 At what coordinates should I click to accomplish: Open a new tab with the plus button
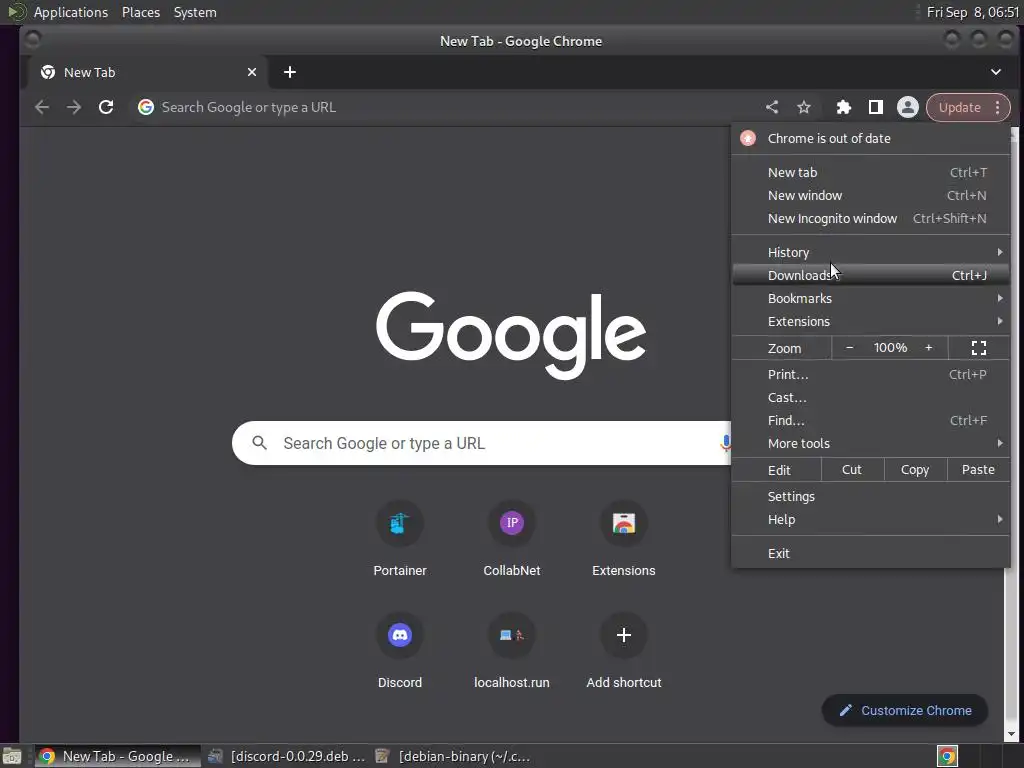(290, 72)
